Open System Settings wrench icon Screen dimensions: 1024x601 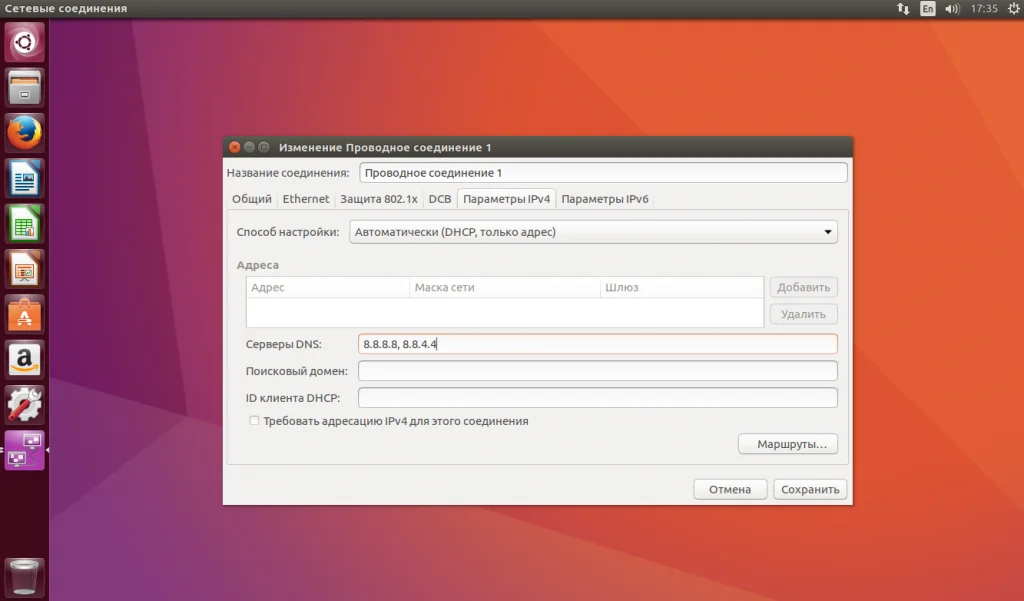pyautogui.click(x=24, y=404)
